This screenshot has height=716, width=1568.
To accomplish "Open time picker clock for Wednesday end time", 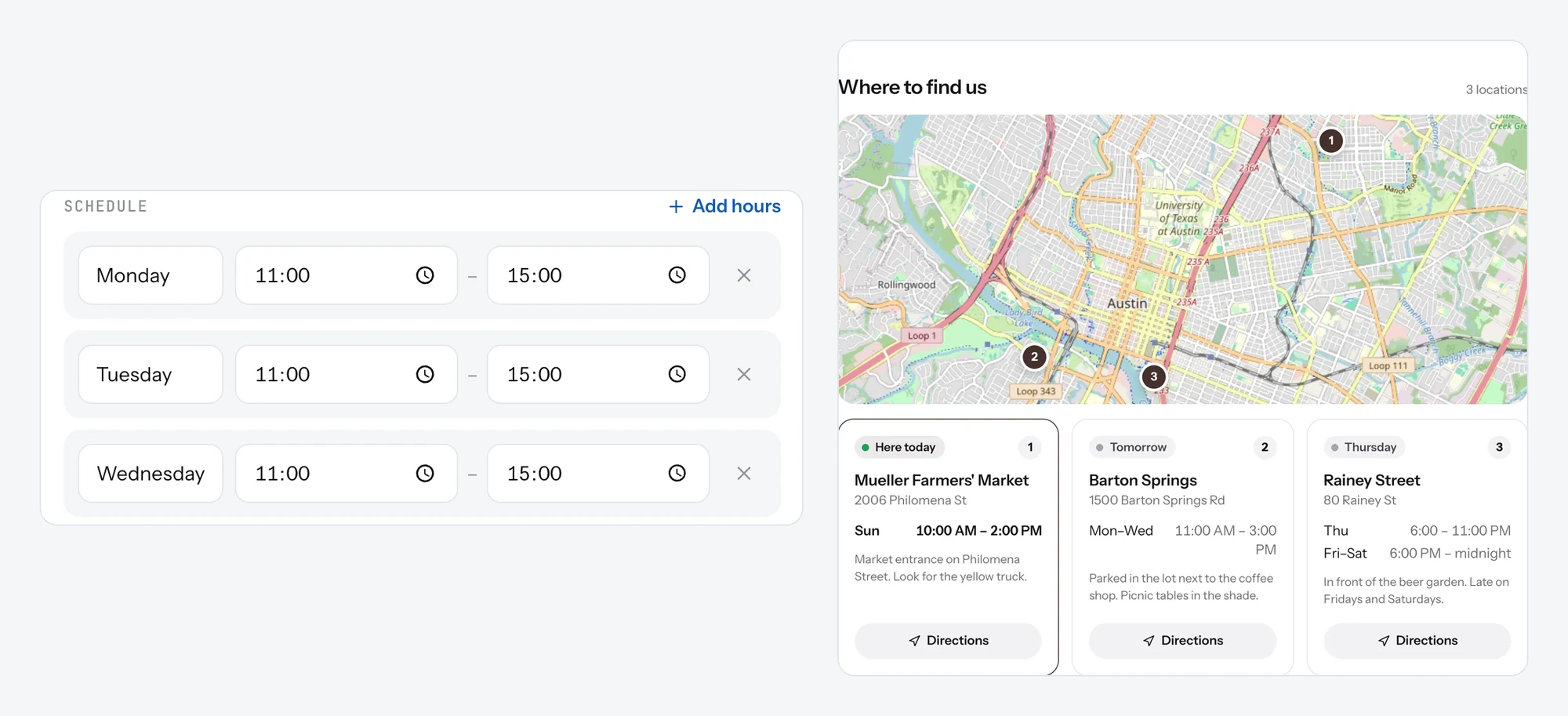I will tap(677, 473).
